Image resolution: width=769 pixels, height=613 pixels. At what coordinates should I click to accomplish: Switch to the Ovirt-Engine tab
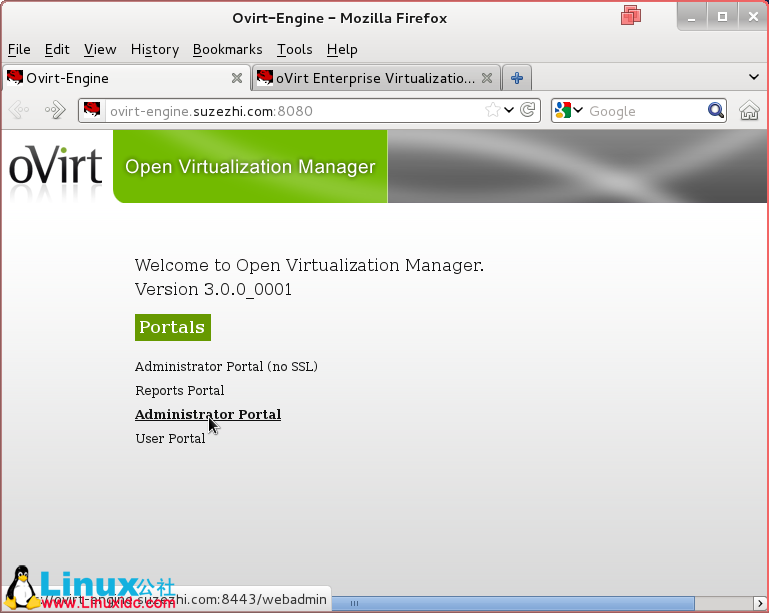point(127,78)
